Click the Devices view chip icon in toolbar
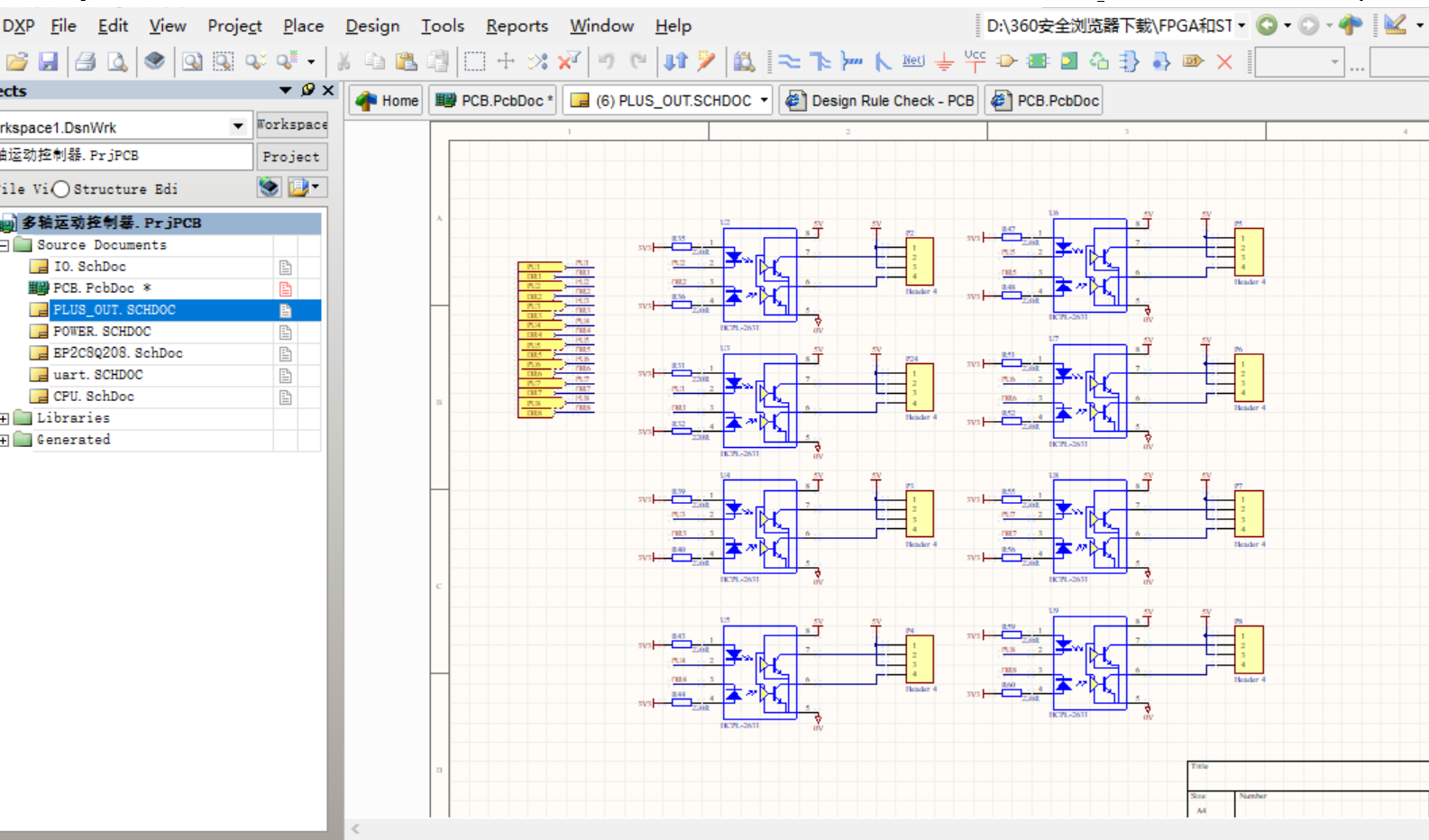This screenshot has height=840, width=1429. click(154, 61)
